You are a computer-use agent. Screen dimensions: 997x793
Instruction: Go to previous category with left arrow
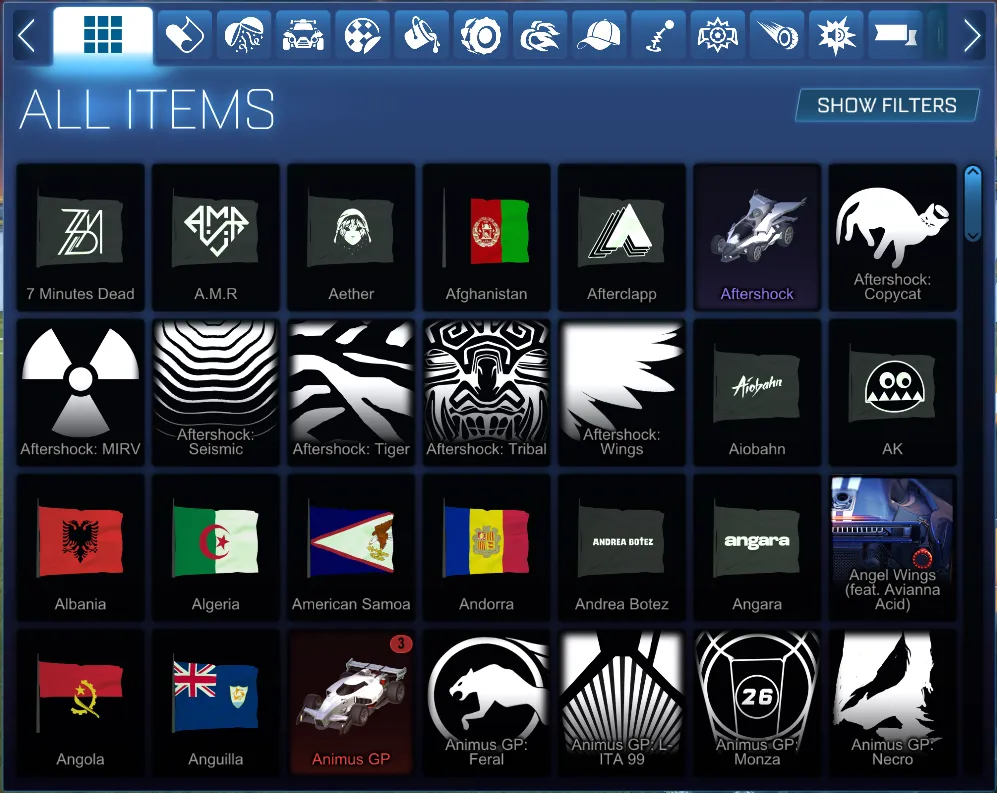(x=27, y=36)
